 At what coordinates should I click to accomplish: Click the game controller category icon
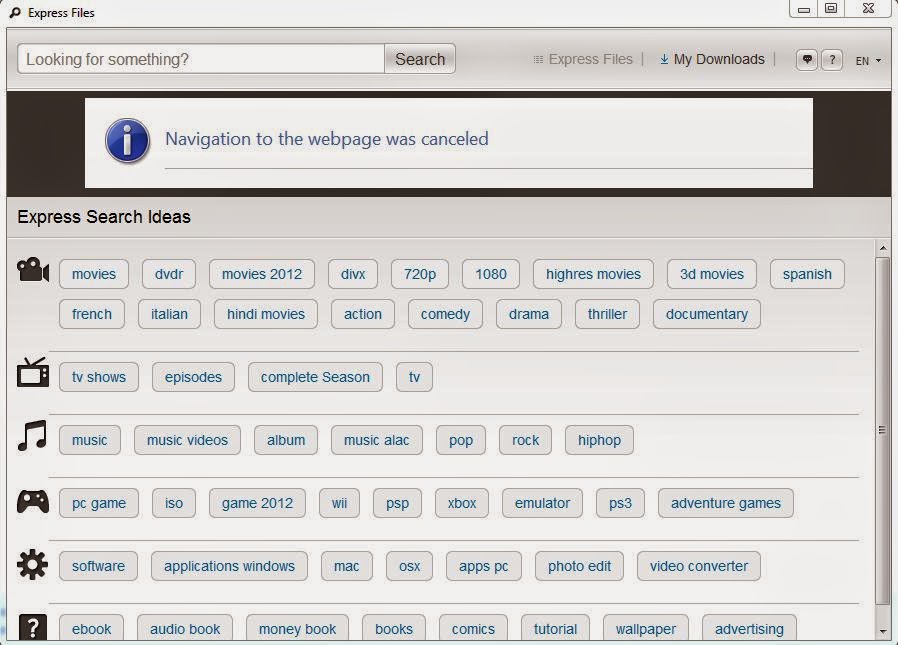tap(32, 502)
